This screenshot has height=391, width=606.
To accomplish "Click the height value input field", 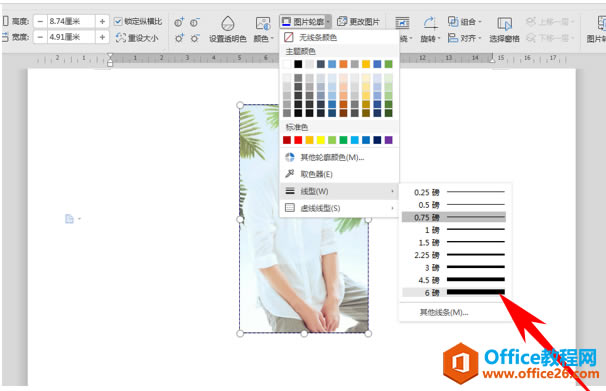I will [71, 21].
